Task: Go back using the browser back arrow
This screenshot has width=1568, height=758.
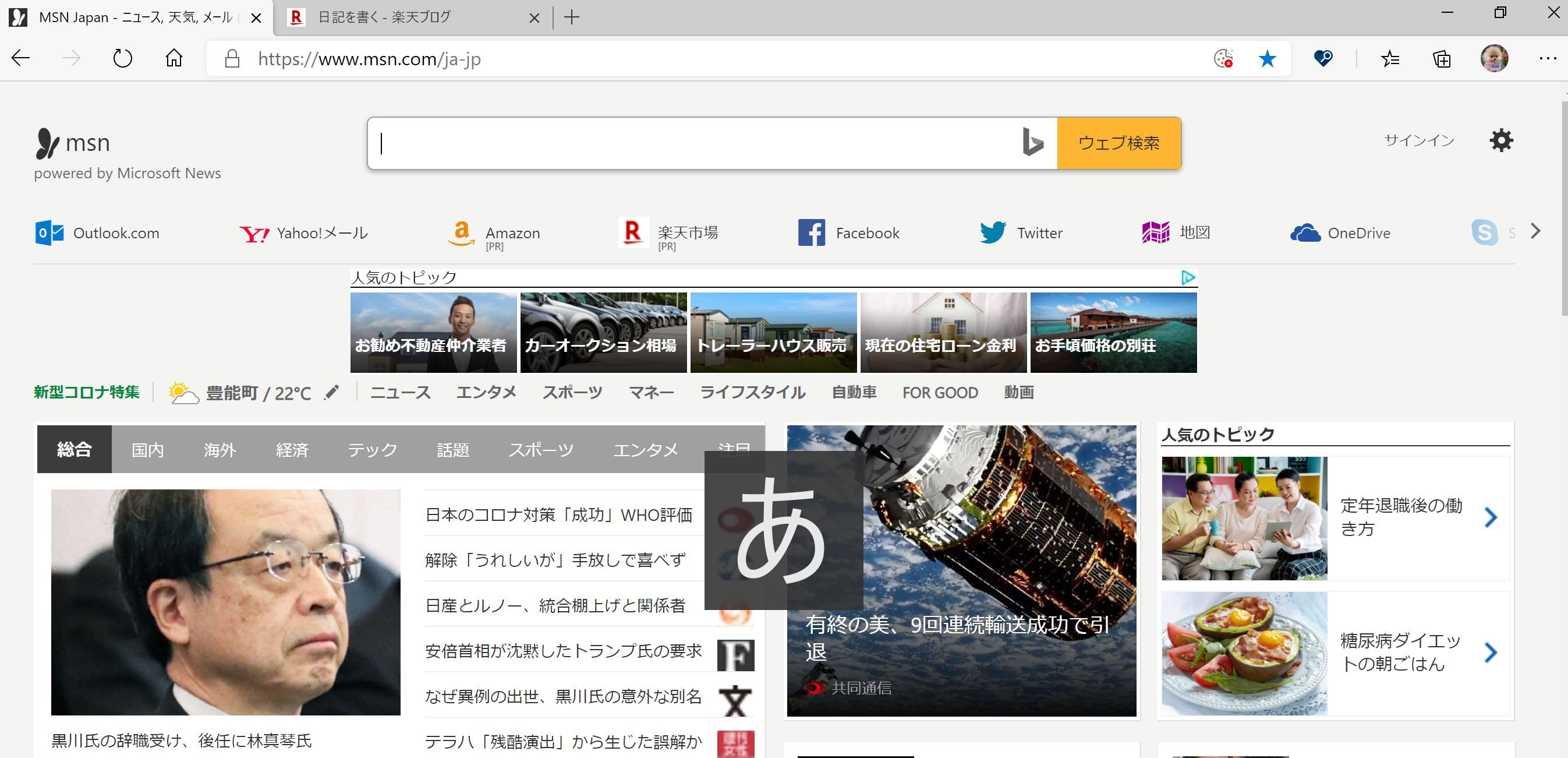Action: tap(21, 58)
